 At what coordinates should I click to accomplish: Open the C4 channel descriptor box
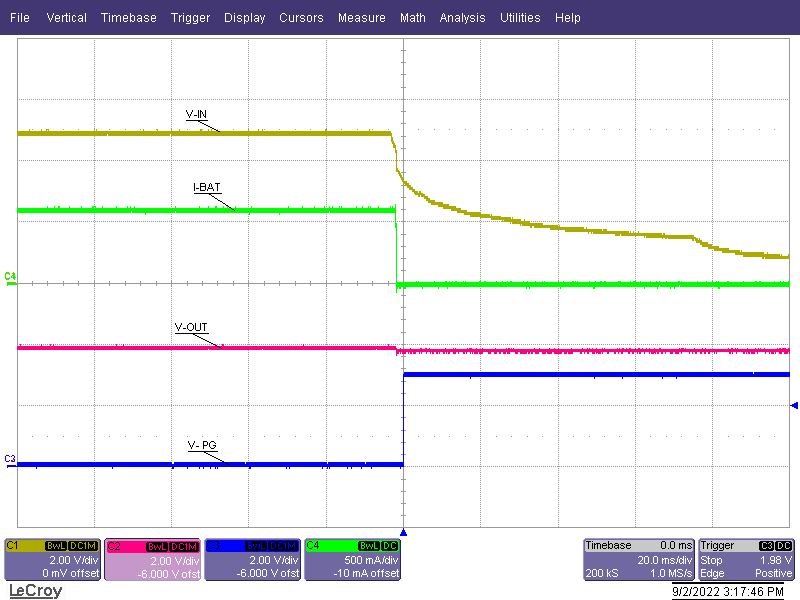click(x=352, y=562)
